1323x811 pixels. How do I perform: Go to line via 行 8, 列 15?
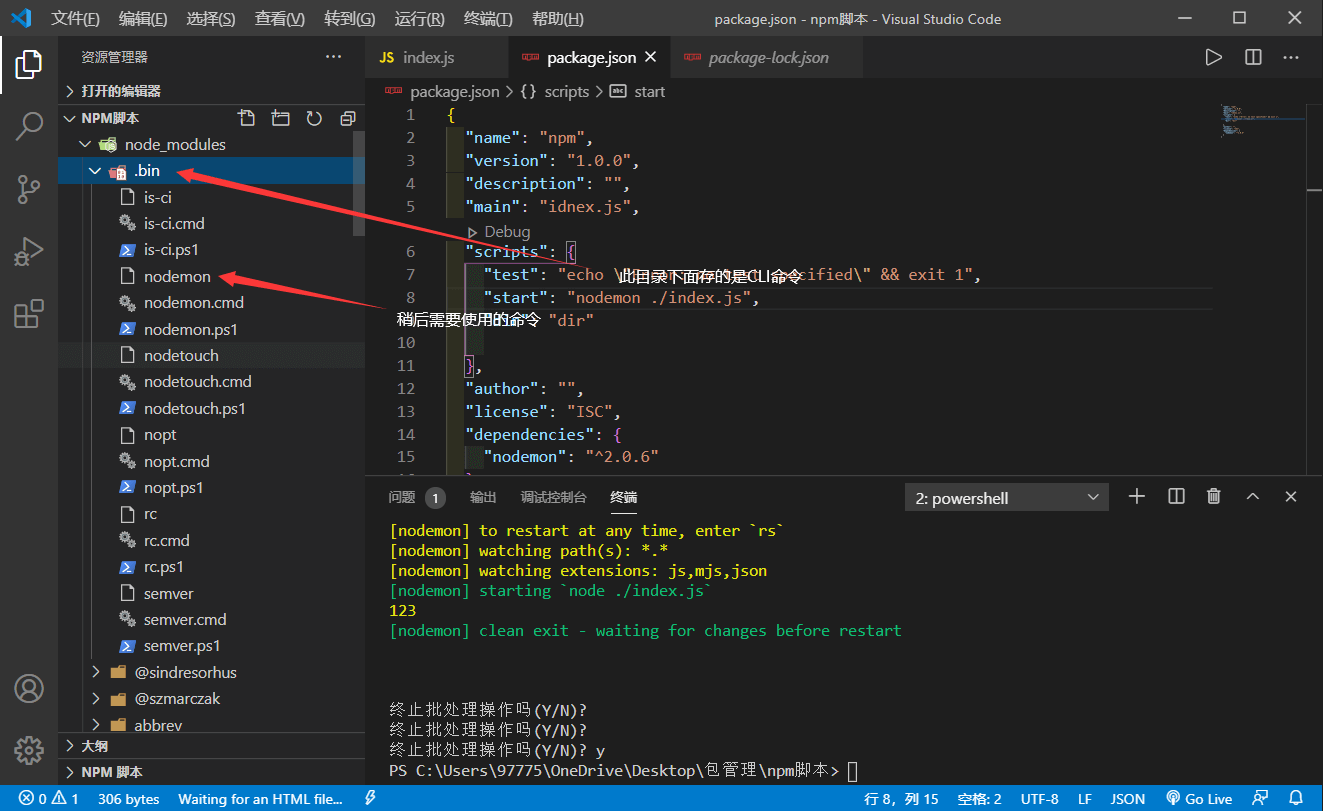pos(900,799)
